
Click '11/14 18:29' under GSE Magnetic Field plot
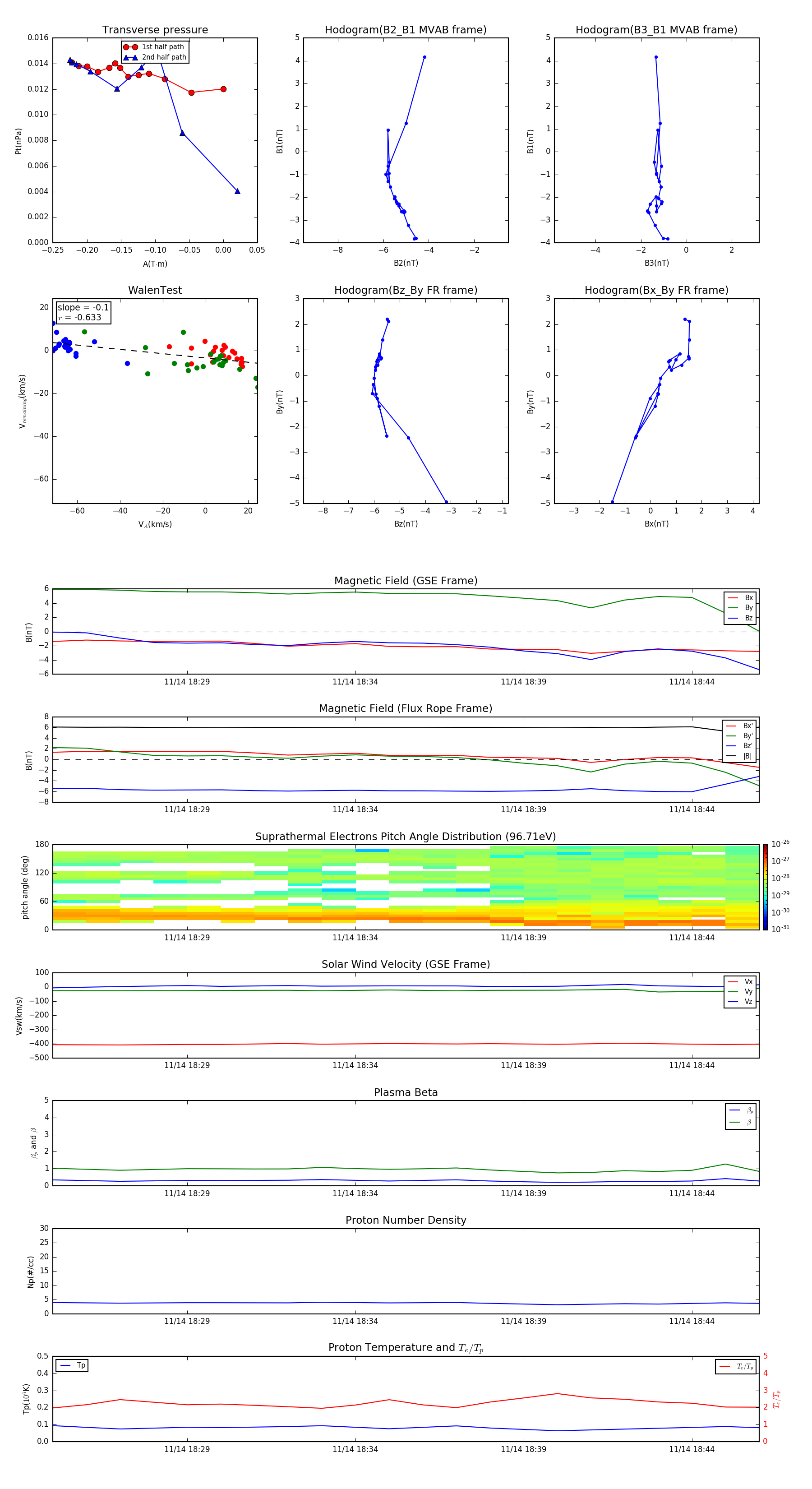(x=187, y=682)
